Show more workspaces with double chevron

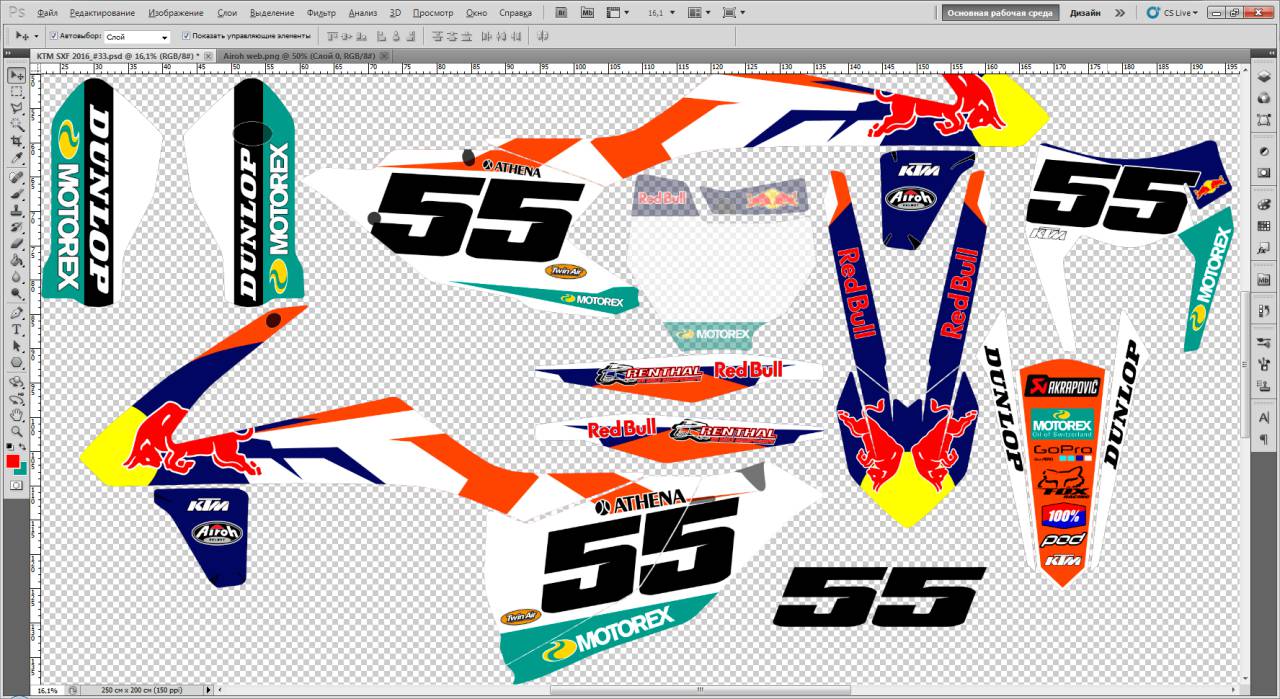[1119, 13]
